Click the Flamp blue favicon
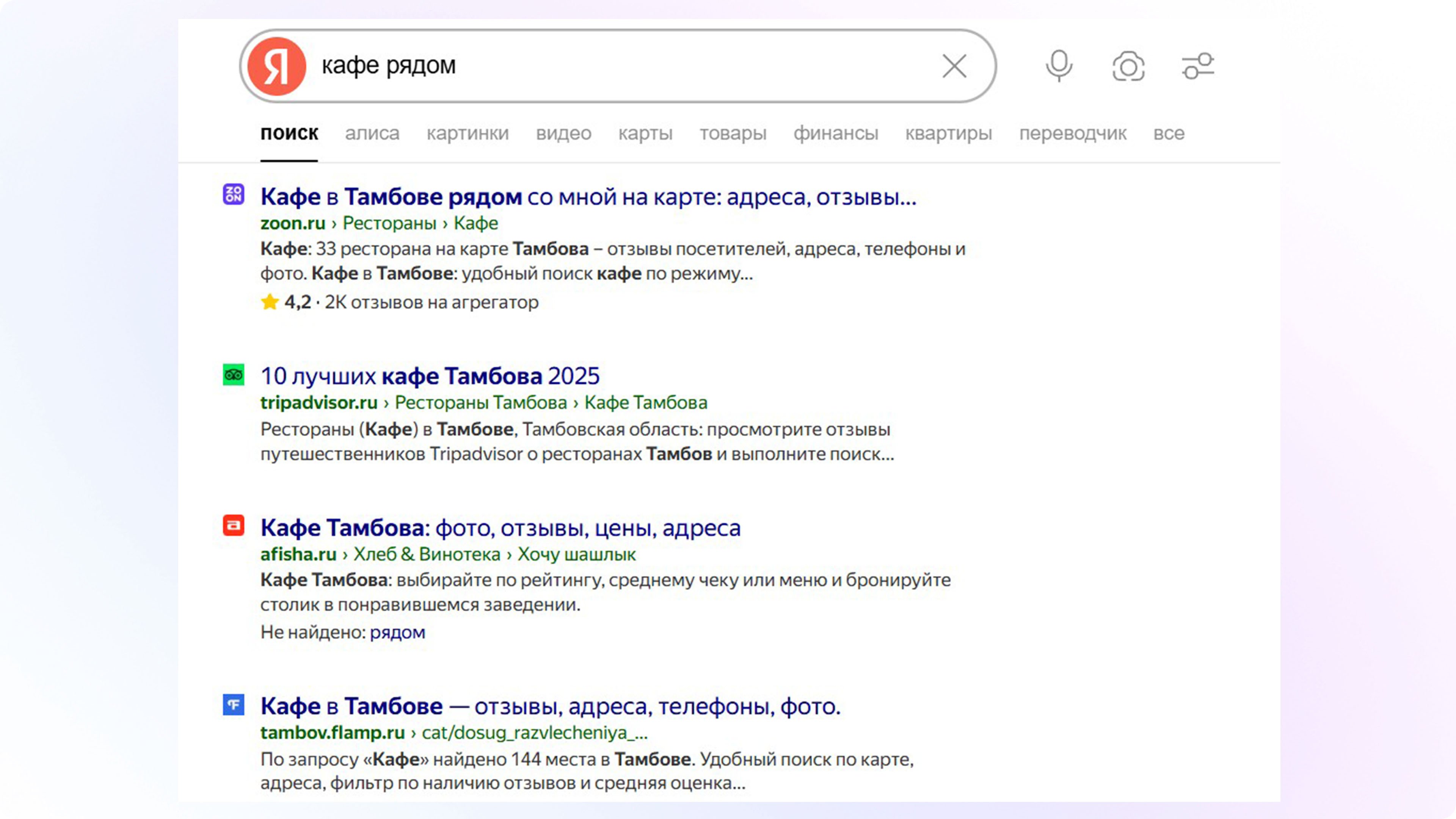 pyautogui.click(x=234, y=705)
